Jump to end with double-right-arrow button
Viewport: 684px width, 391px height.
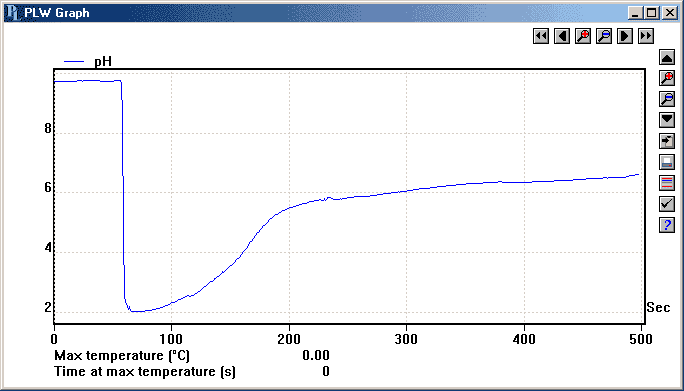[x=646, y=36]
